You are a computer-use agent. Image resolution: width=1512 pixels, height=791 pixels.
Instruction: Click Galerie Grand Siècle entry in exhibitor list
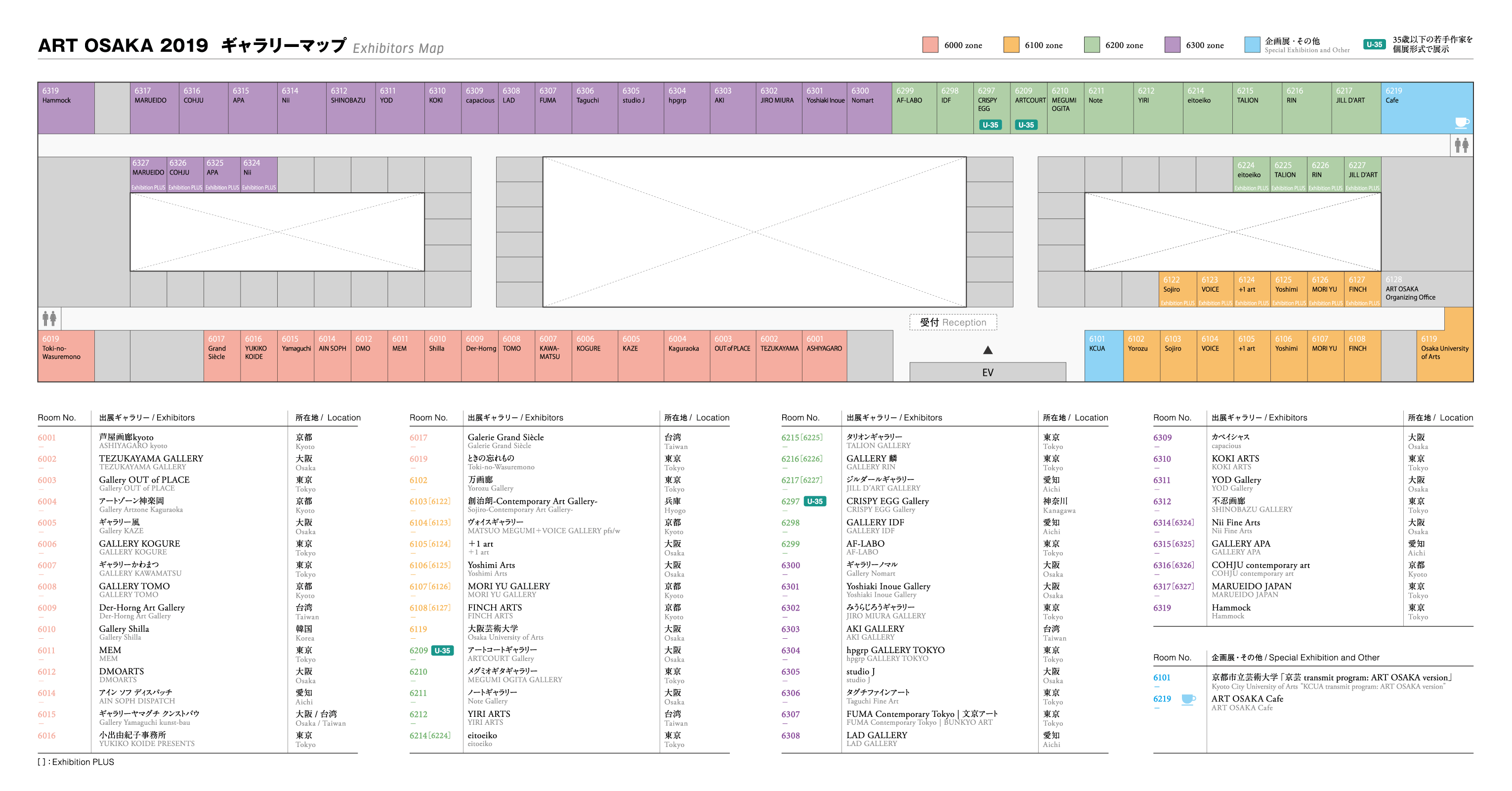[505, 438]
